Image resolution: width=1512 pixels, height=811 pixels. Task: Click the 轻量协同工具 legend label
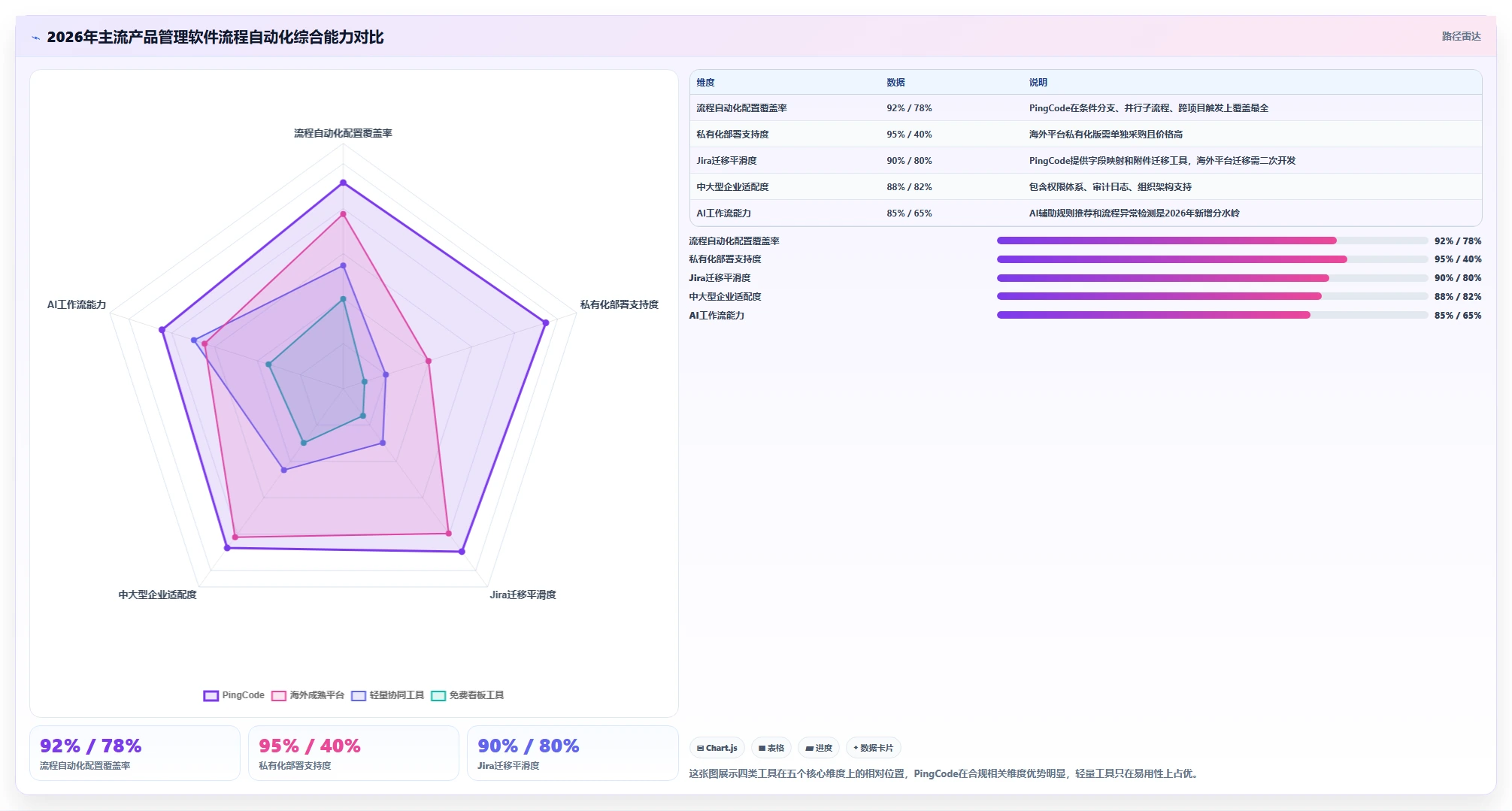pyautogui.click(x=396, y=695)
